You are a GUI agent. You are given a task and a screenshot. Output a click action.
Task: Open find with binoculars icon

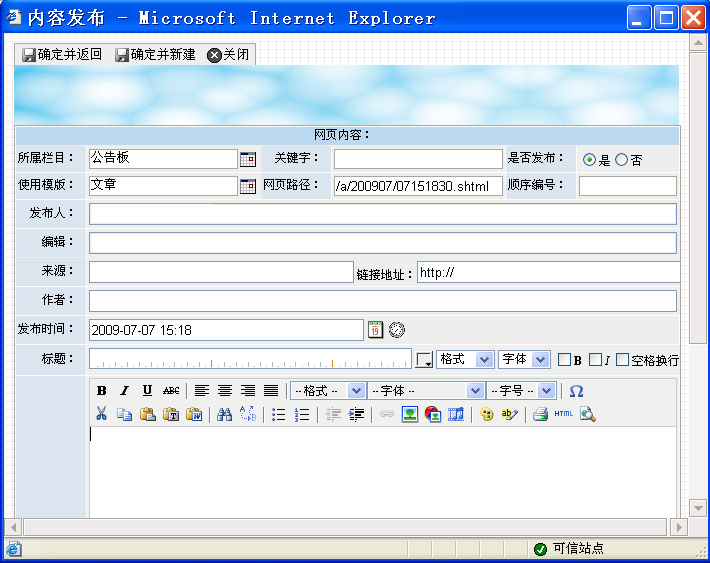click(224, 414)
